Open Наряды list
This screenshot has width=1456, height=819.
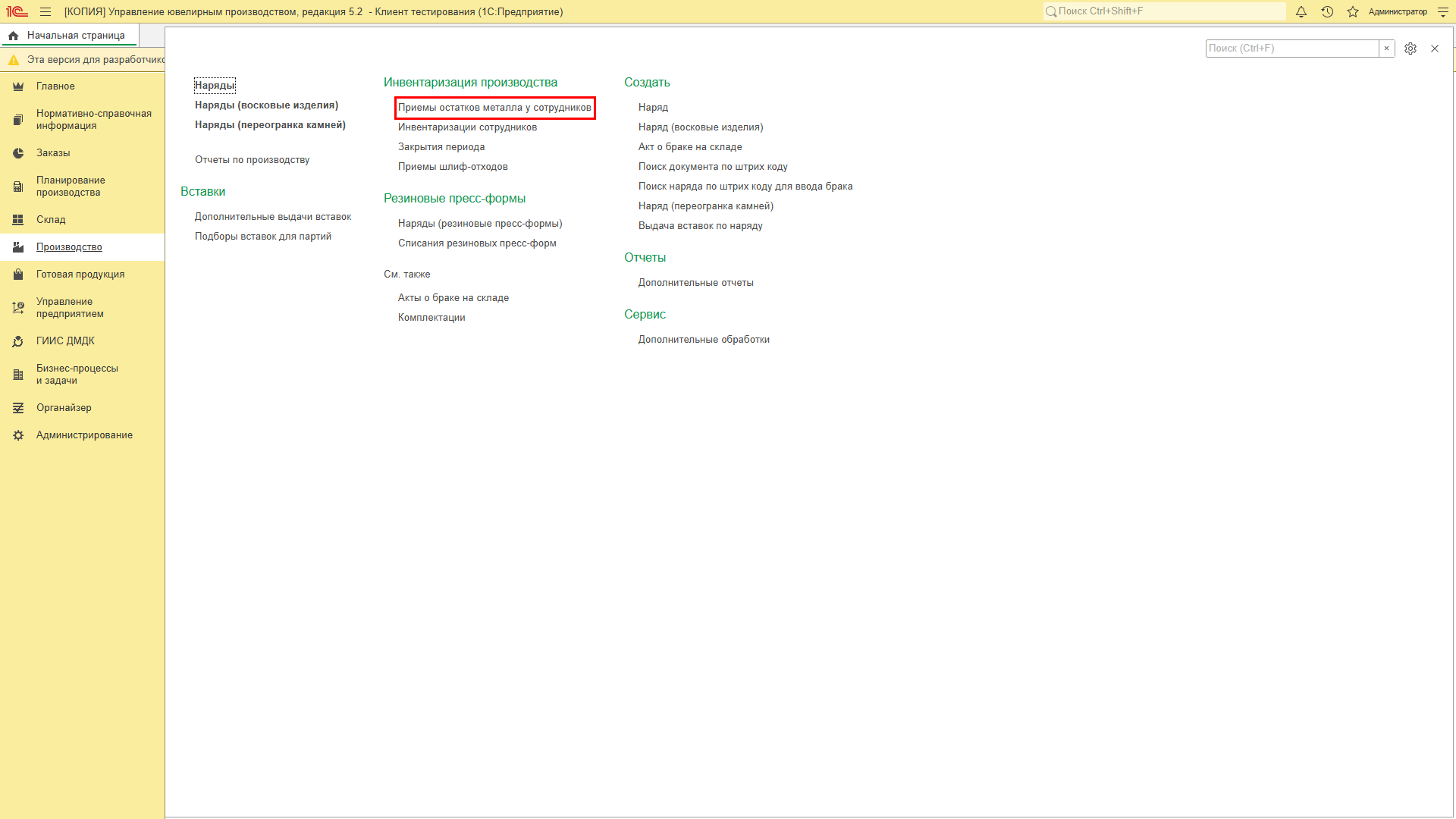pos(215,86)
